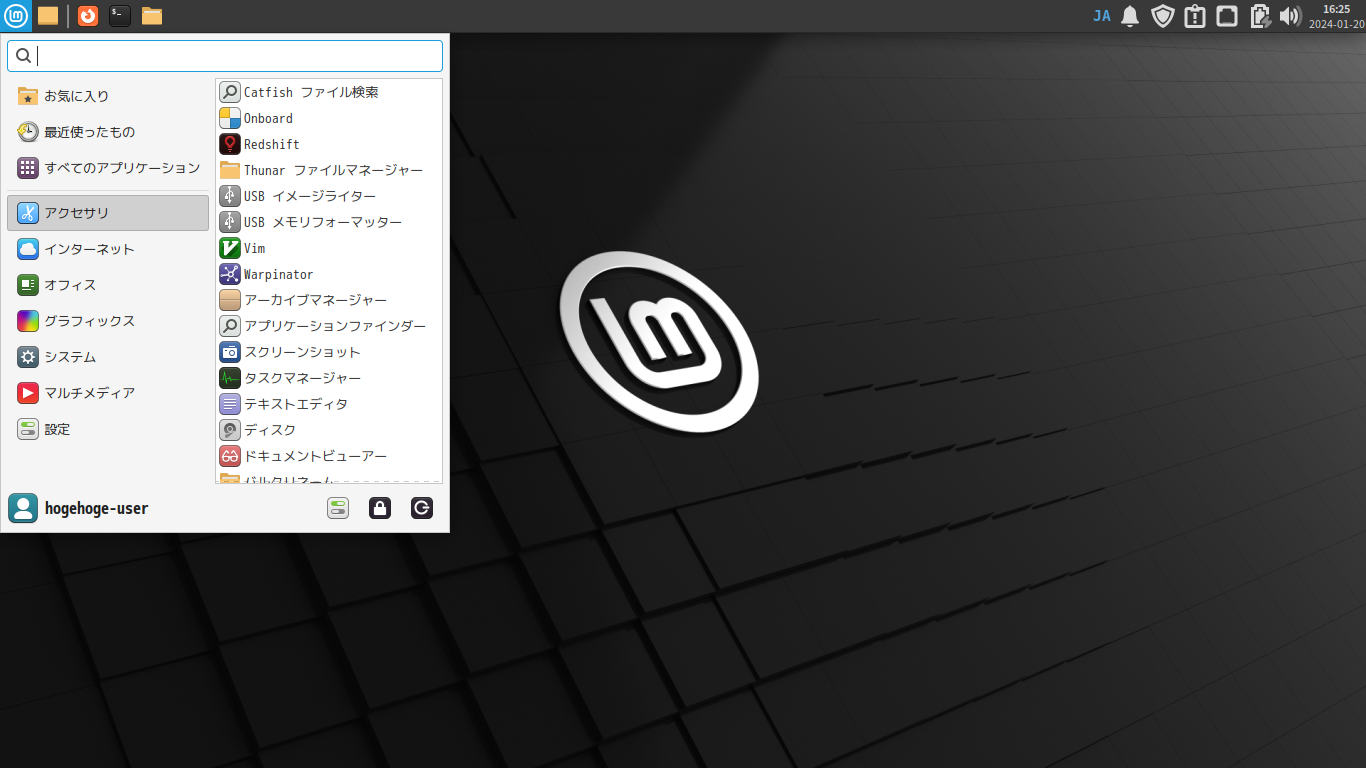Viewport: 1366px width, 768px height.
Task: Switch JA keyboard layout indicator
Action: point(1102,16)
